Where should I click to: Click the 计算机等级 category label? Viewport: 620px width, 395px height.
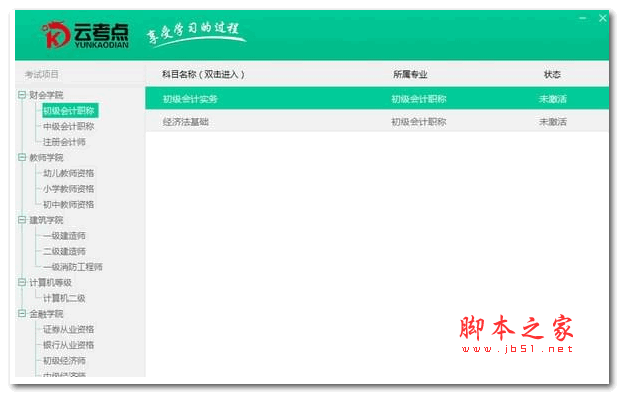51,283
